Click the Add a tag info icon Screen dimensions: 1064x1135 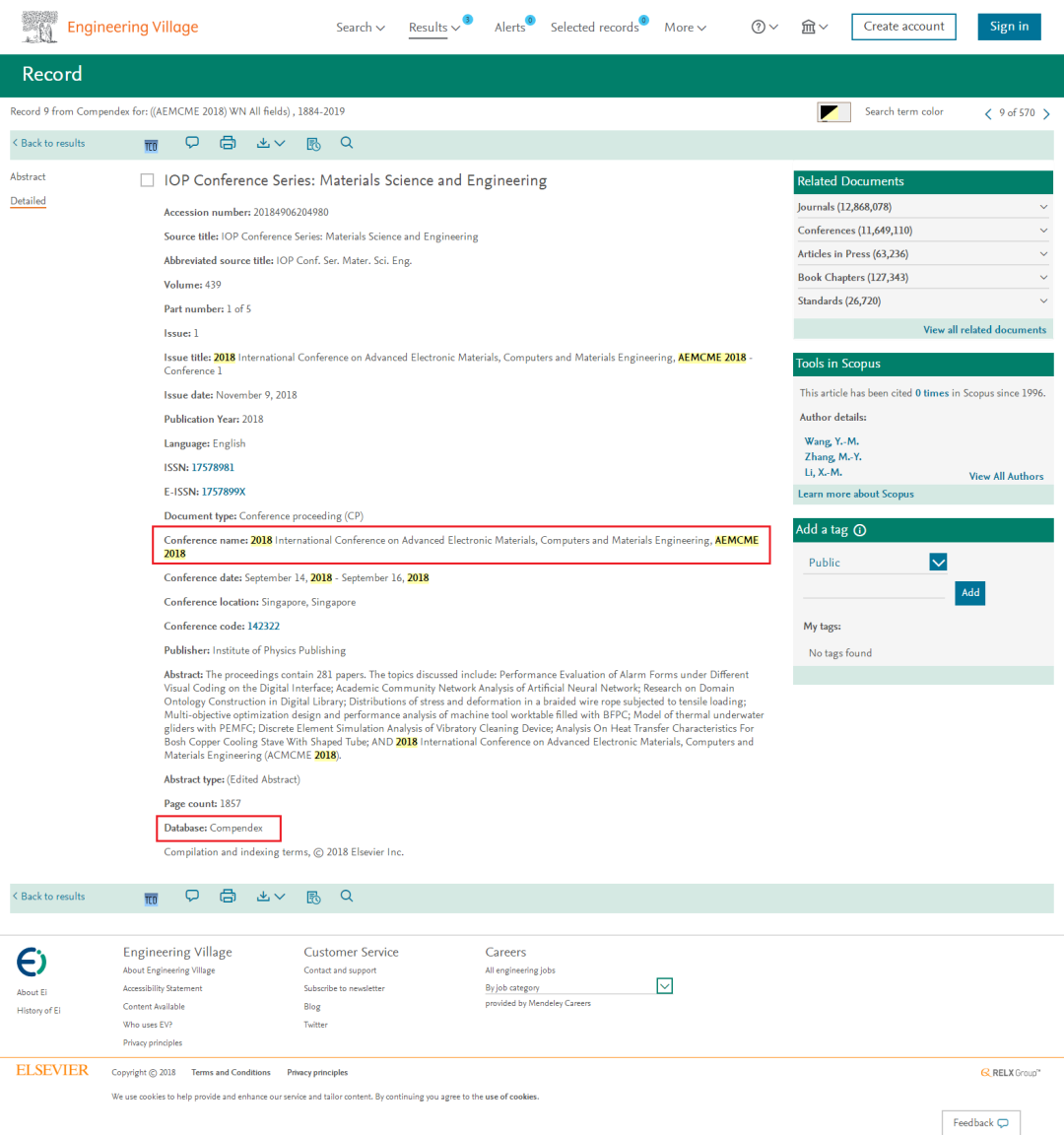pyautogui.click(x=860, y=530)
